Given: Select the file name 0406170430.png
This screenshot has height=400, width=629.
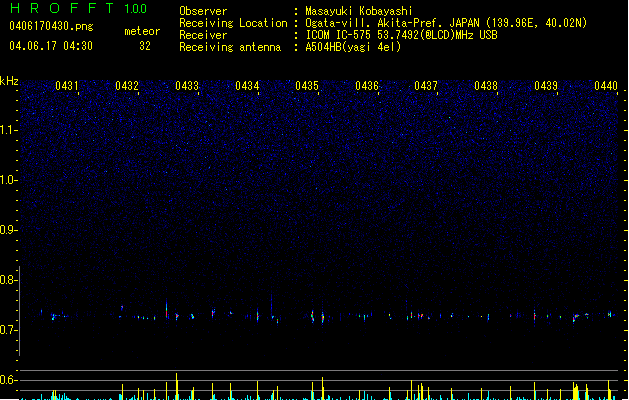Looking at the screenshot, I should click(x=51, y=26).
